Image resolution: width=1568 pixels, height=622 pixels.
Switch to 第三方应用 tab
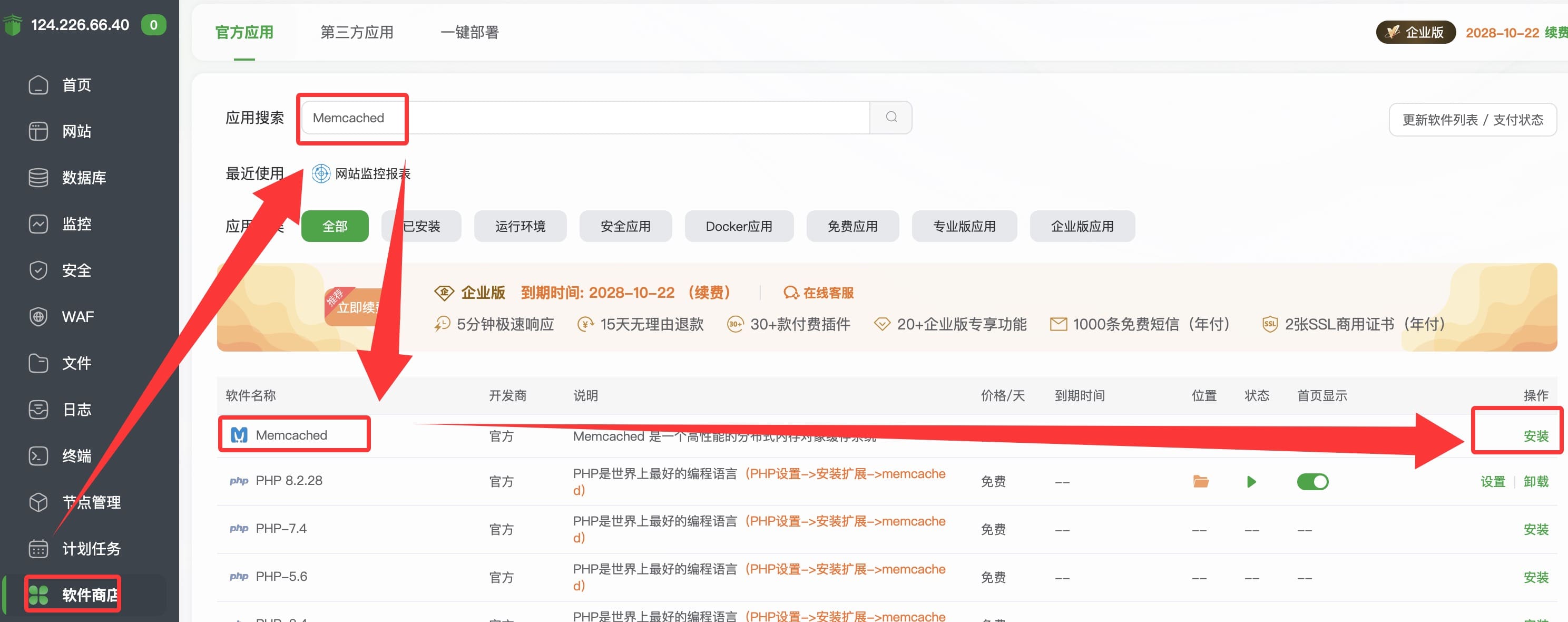(357, 32)
